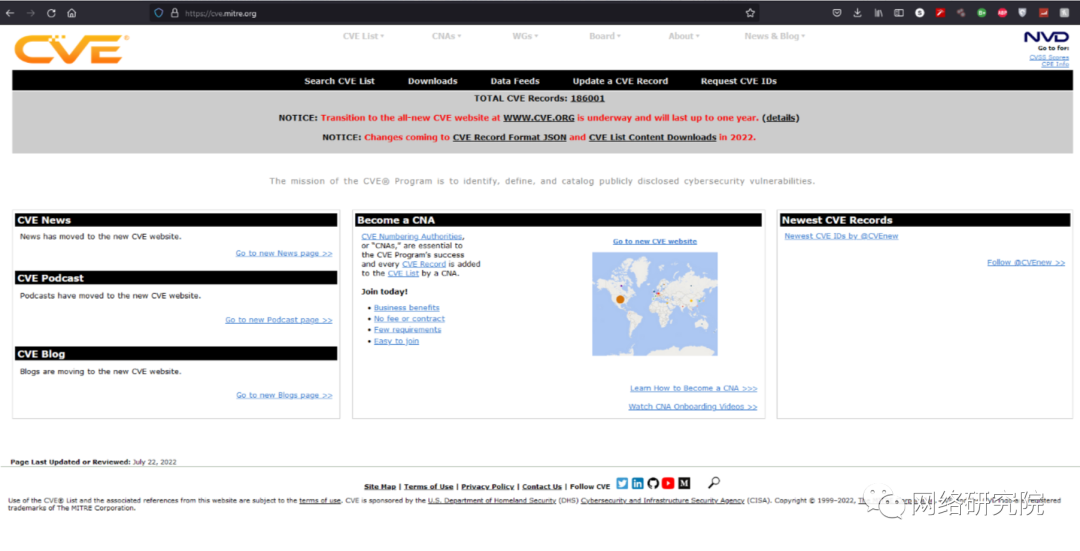Open Watch CNA Onboarding Videos link
The width and height of the screenshot is (1080, 551).
coord(693,407)
